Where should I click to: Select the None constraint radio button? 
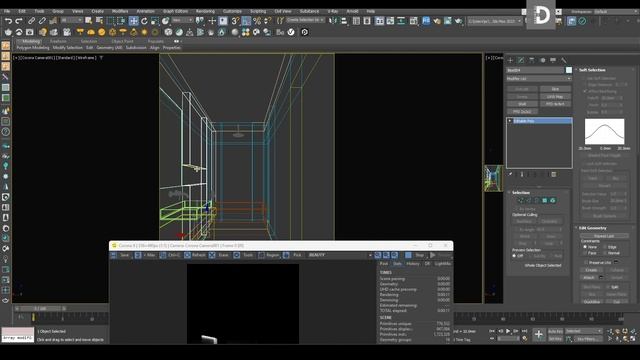584,247
